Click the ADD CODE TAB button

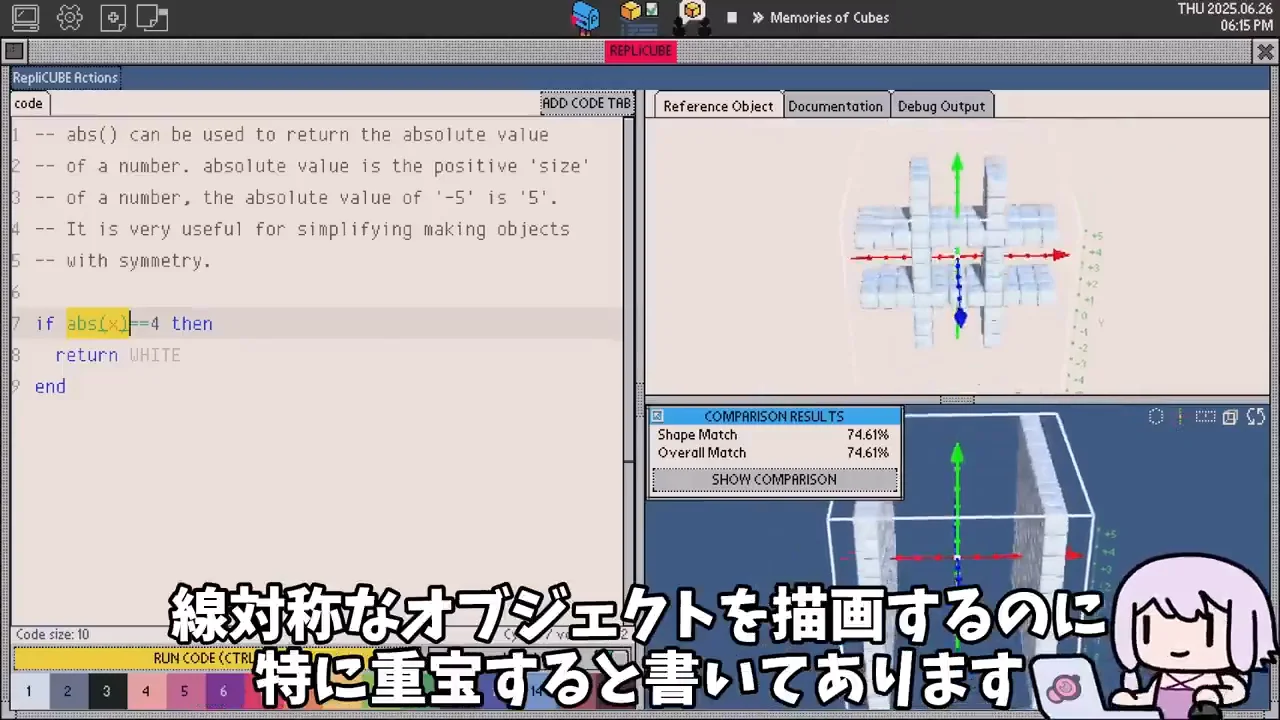[586, 103]
